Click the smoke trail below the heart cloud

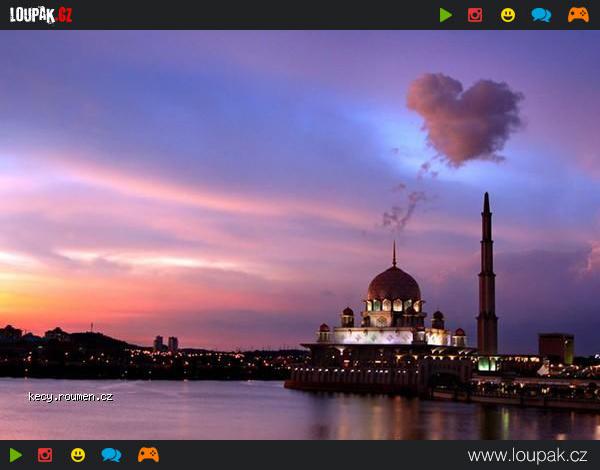click(405, 208)
